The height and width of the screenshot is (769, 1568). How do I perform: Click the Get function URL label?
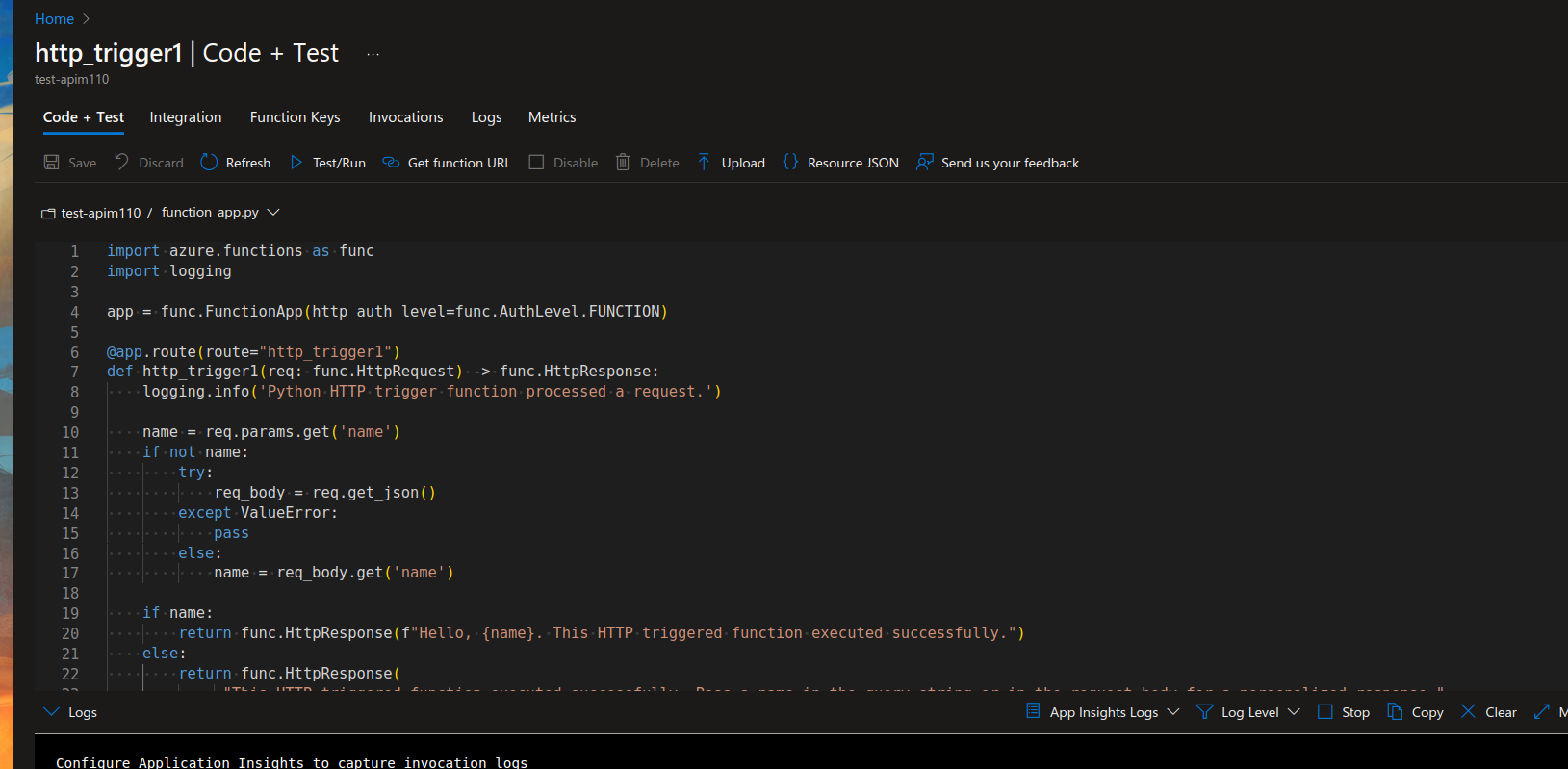459,163
